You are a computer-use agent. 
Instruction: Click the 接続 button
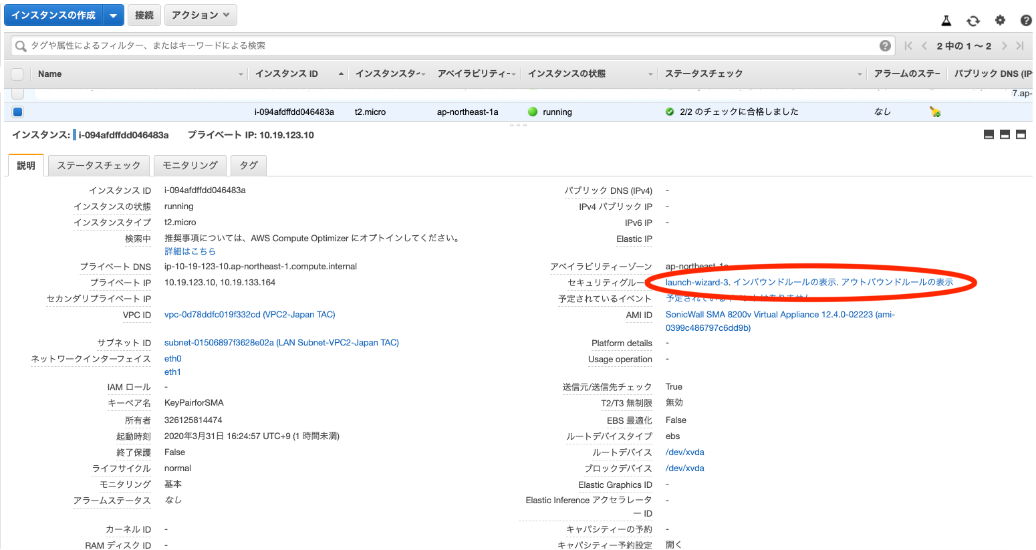point(144,16)
